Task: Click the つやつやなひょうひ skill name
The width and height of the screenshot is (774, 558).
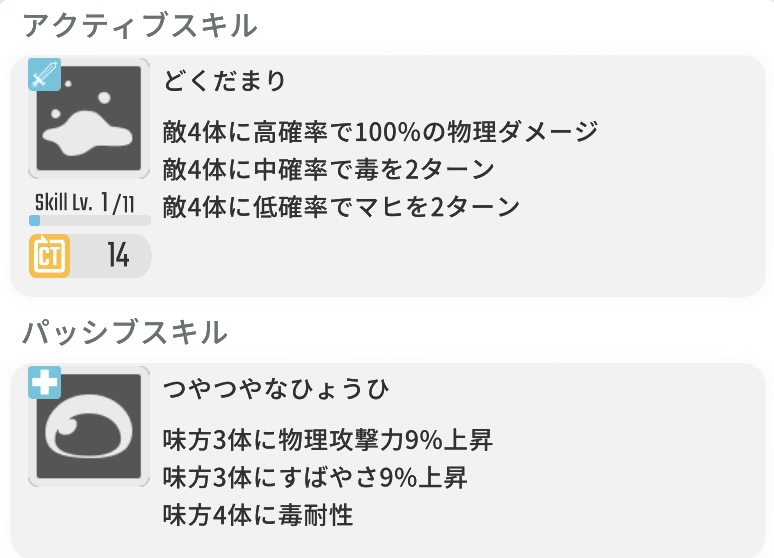Action: point(276,389)
